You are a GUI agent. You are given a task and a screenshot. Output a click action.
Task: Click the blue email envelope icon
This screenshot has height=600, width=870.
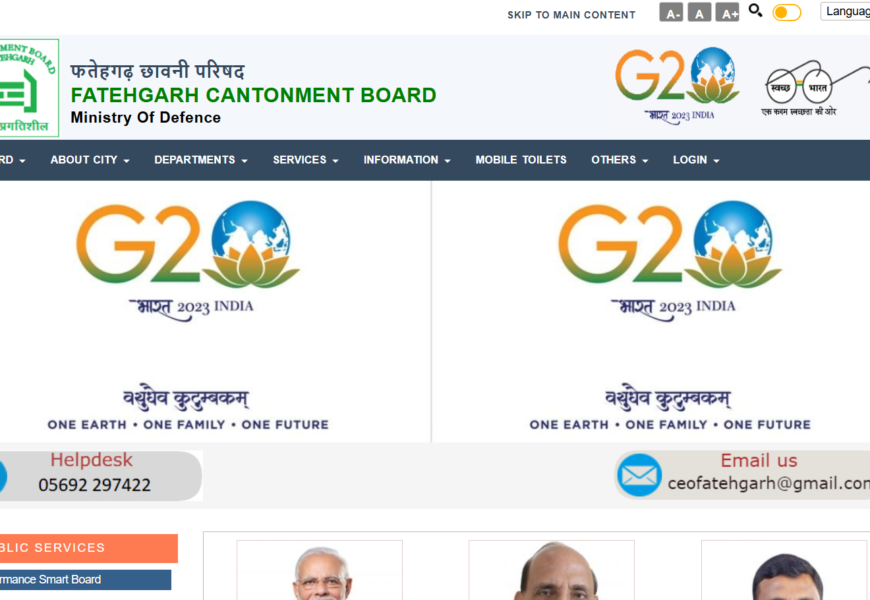click(x=639, y=475)
